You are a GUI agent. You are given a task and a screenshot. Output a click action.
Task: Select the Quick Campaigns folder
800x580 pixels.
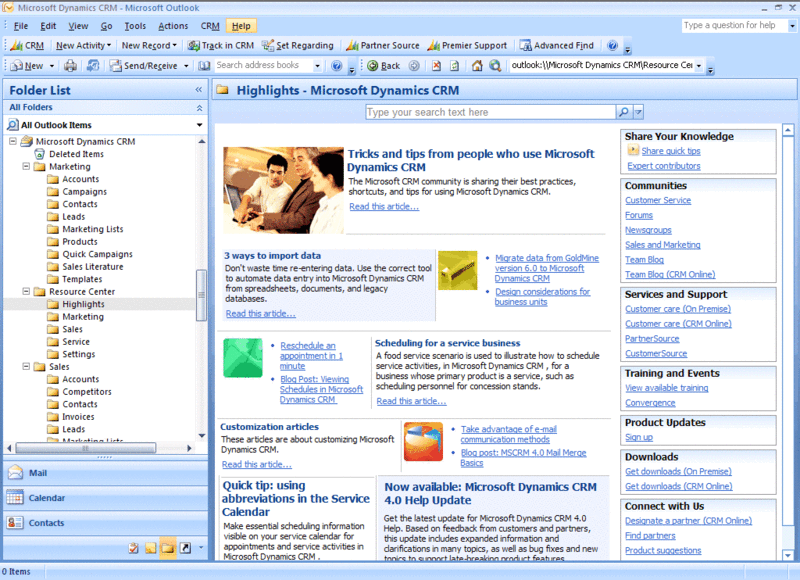[x=97, y=254]
